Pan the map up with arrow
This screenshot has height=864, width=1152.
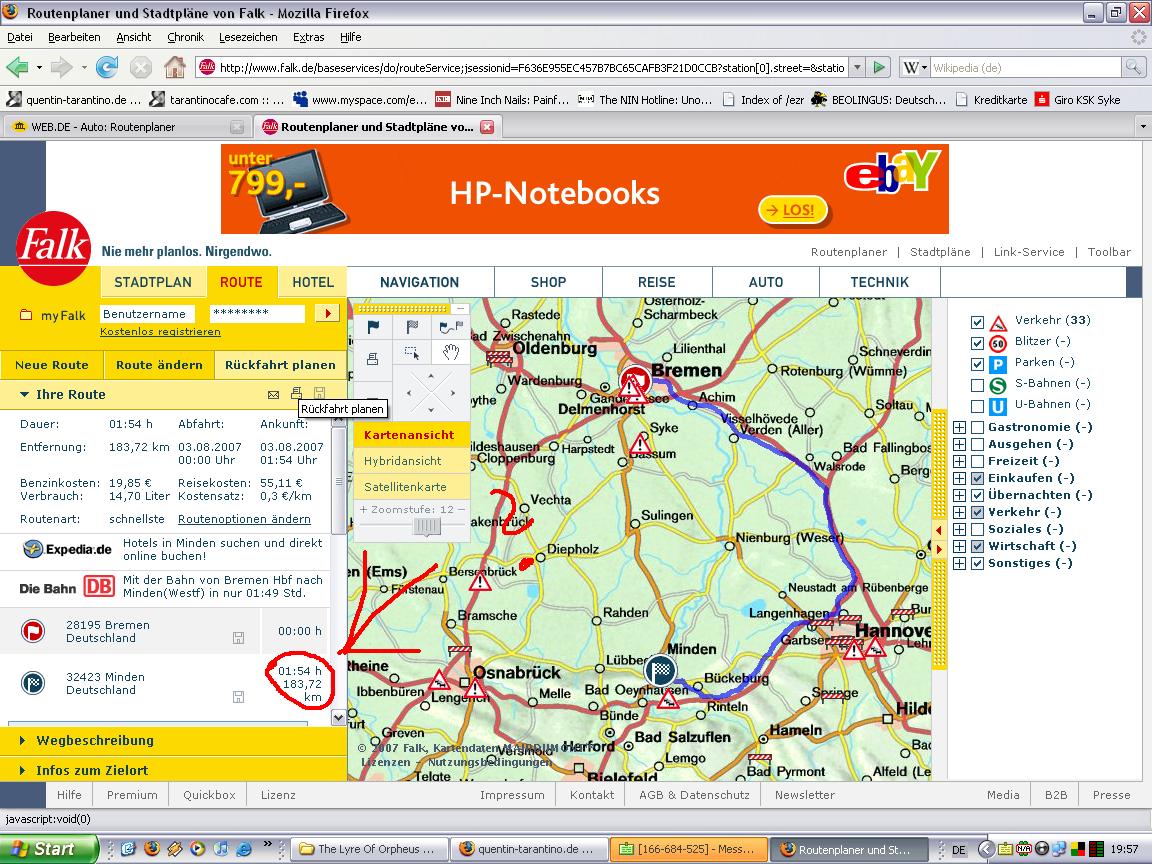[431, 375]
